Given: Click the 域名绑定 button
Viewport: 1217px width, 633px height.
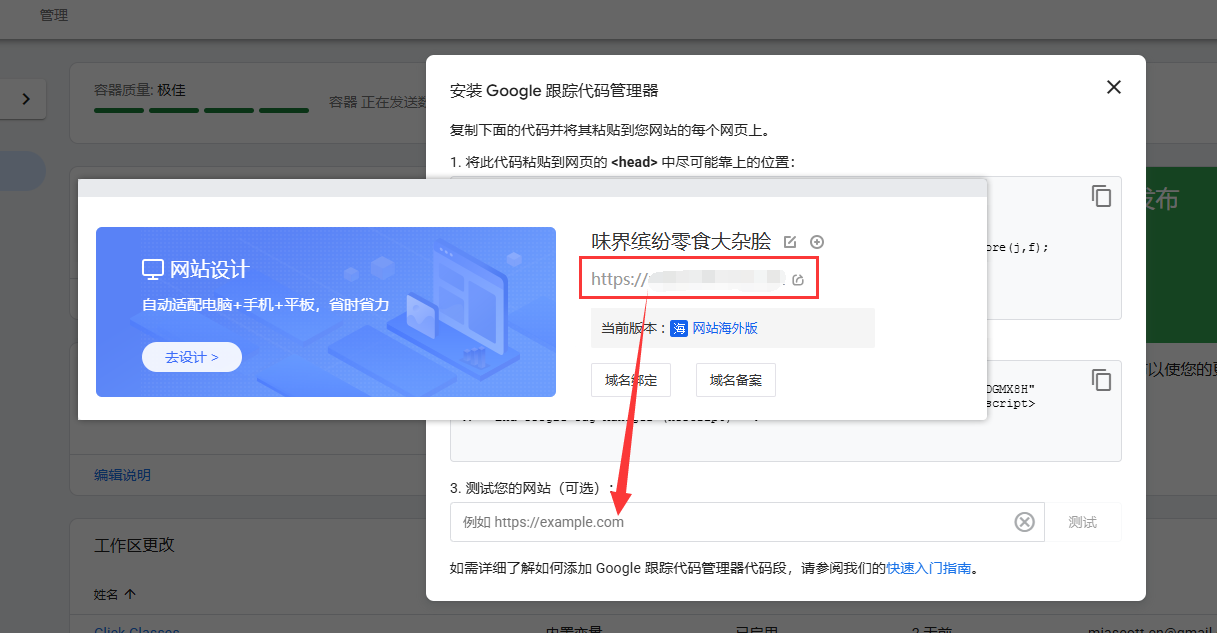Looking at the screenshot, I should coord(631,380).
